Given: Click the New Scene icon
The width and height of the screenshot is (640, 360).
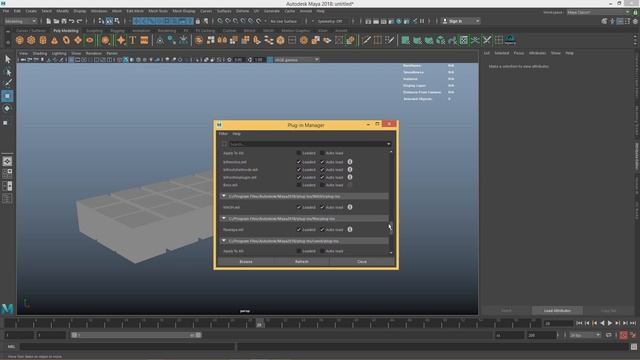Looking at the screenshot, I should tap(49, 21).
